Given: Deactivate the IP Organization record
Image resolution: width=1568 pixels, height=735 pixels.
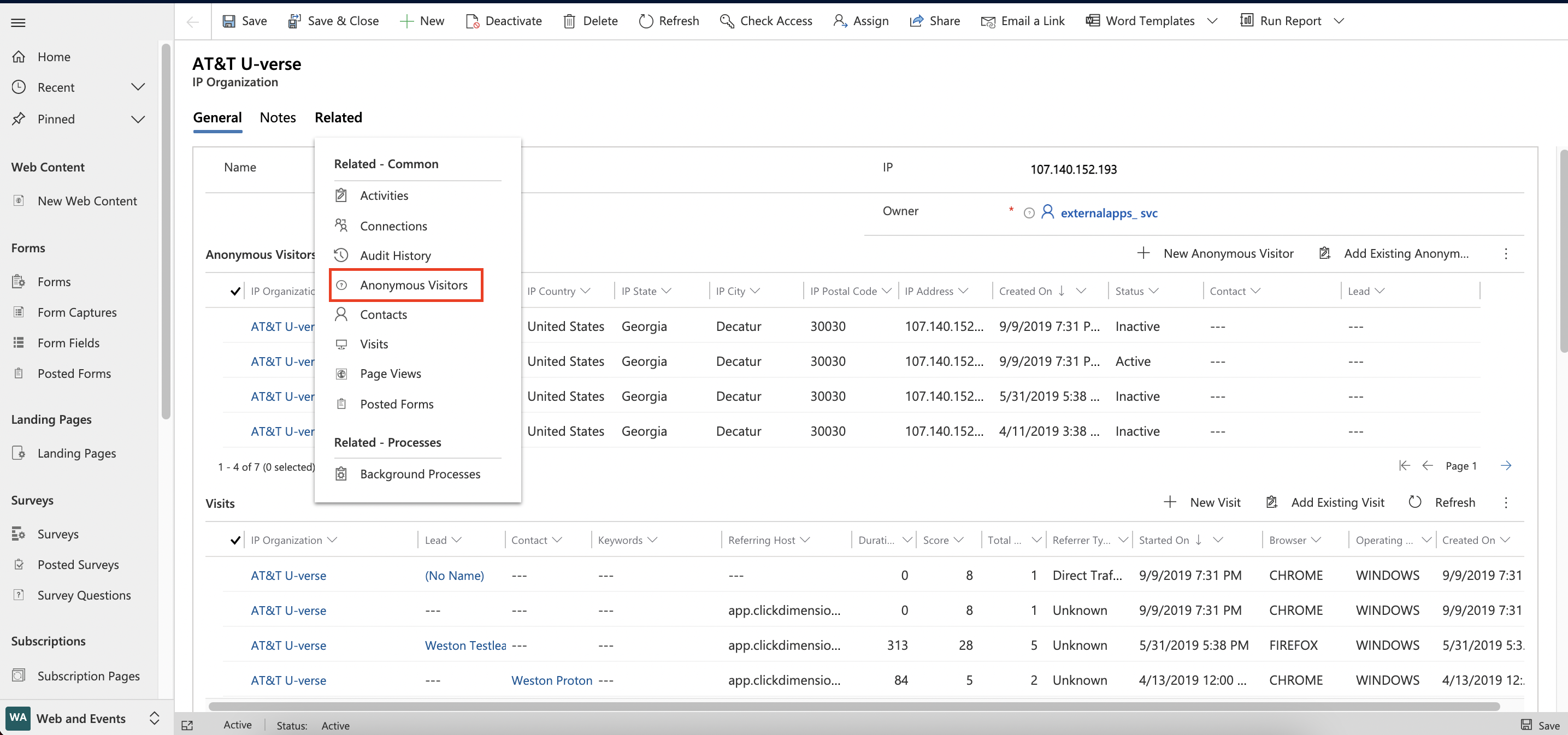Looking at the screenshot, I should click(503, 21).
